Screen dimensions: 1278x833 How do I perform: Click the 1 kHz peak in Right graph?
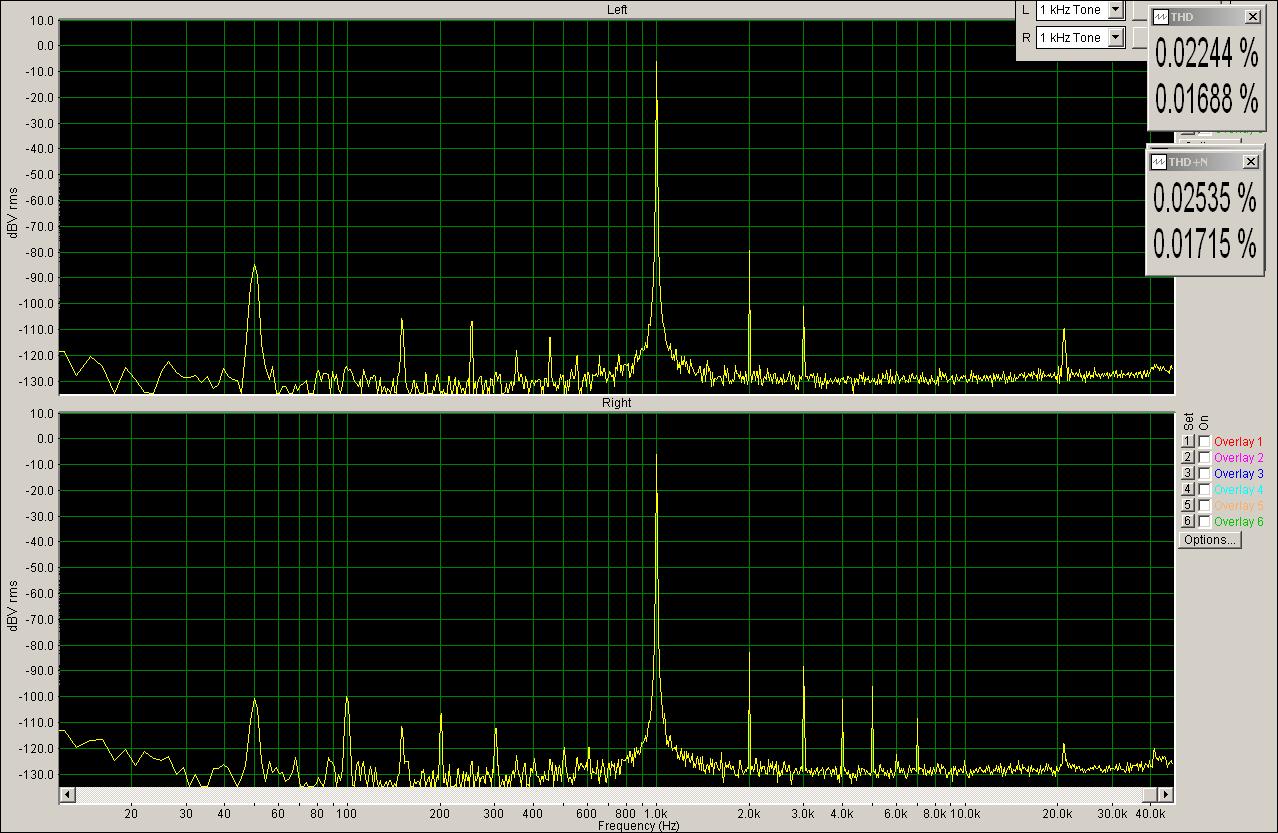[x=656, y=456]
